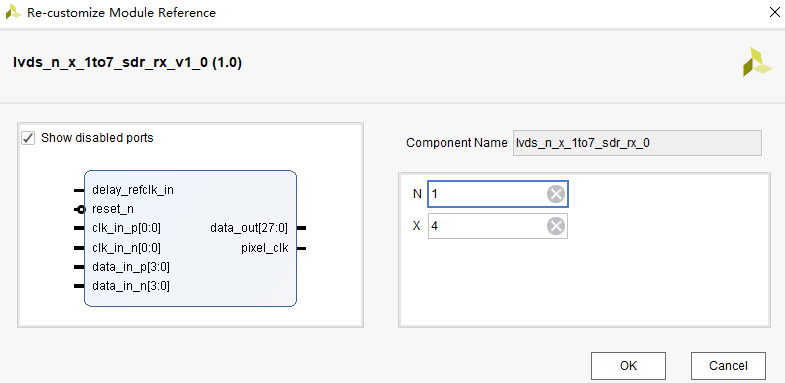The height and width of the screenshot is (383, 785).
Task: Click the Xilinx logo in header
Action: coord(757,62)
